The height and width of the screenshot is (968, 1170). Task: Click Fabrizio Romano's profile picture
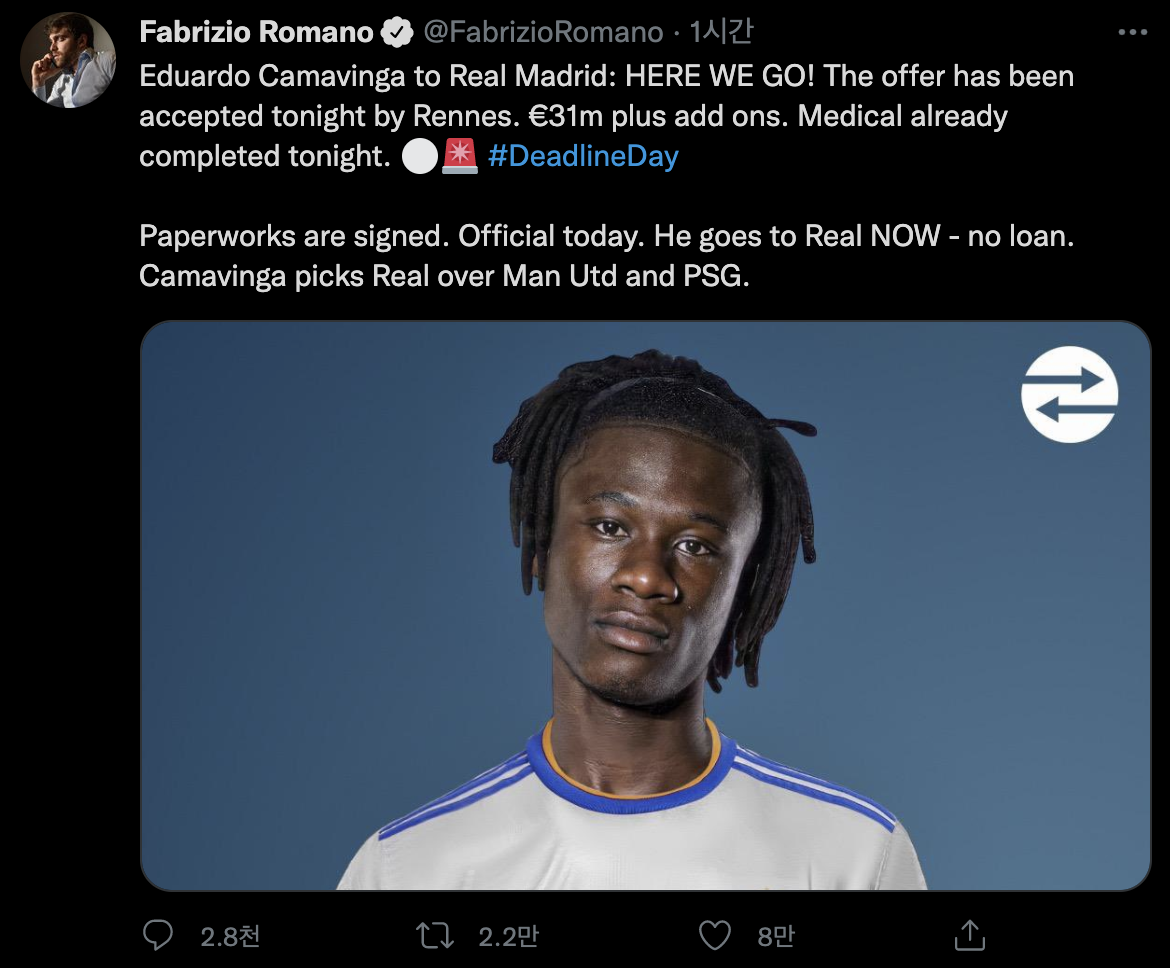[x=68, y=60]
